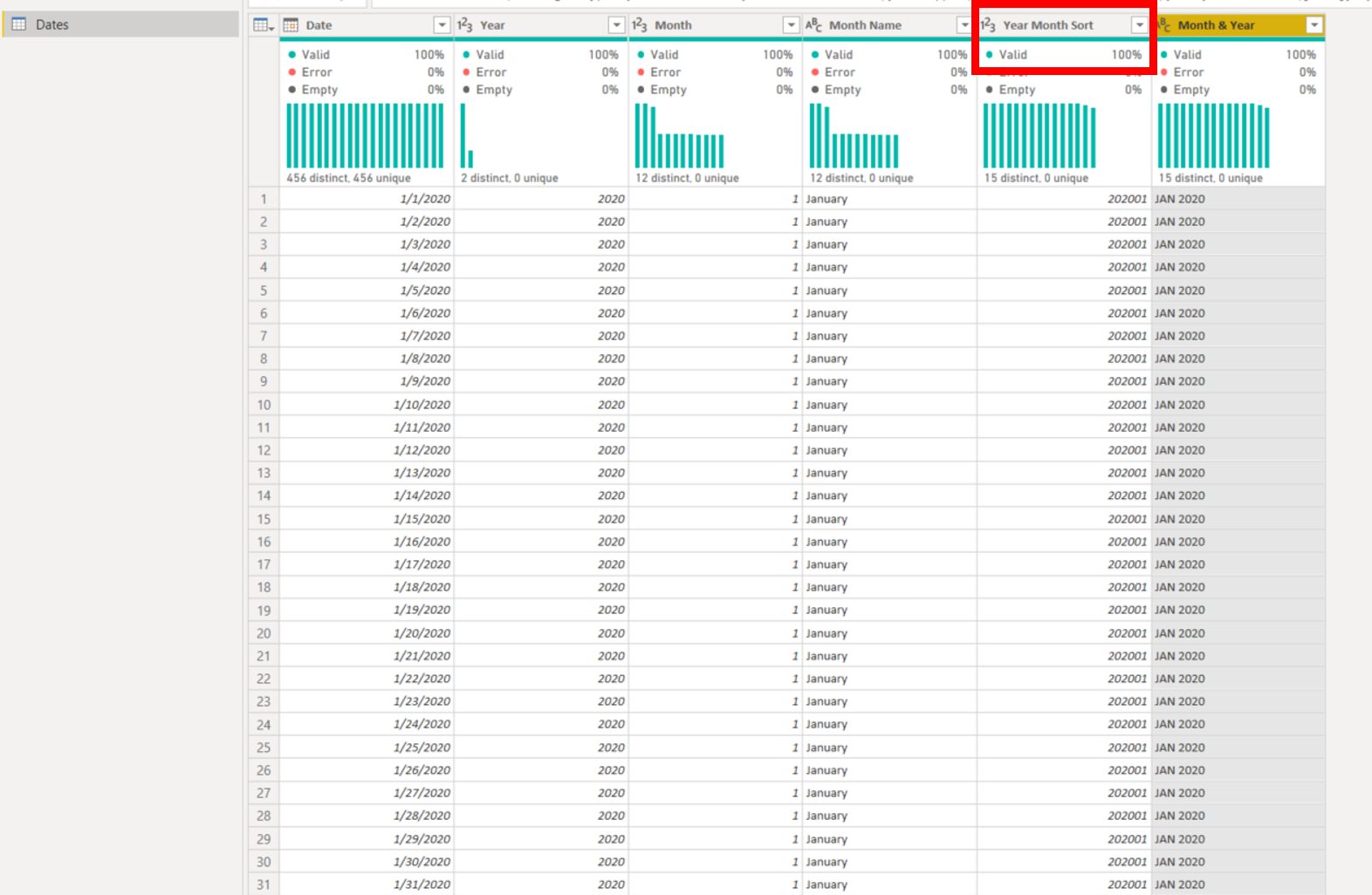Image resolution: width=1372 pixels, height=895 pixels.
Task: Open the Year column filter dropdown
Action: pos(616,25)
